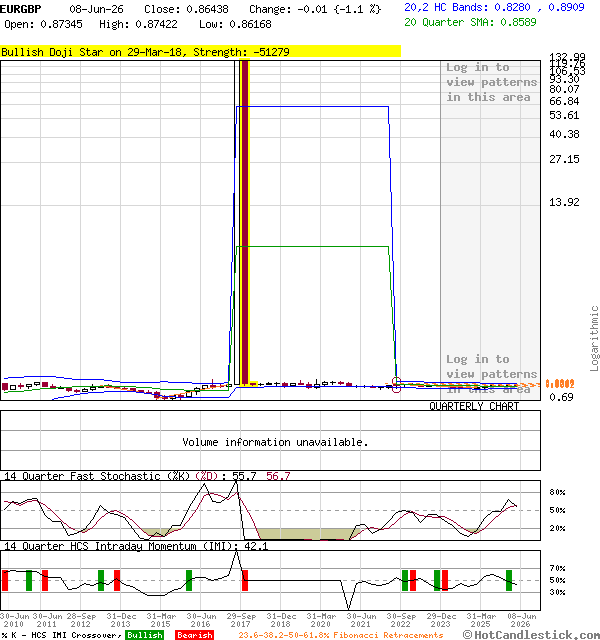Click the top 'Log in to view patterns' text

[491, 82]
